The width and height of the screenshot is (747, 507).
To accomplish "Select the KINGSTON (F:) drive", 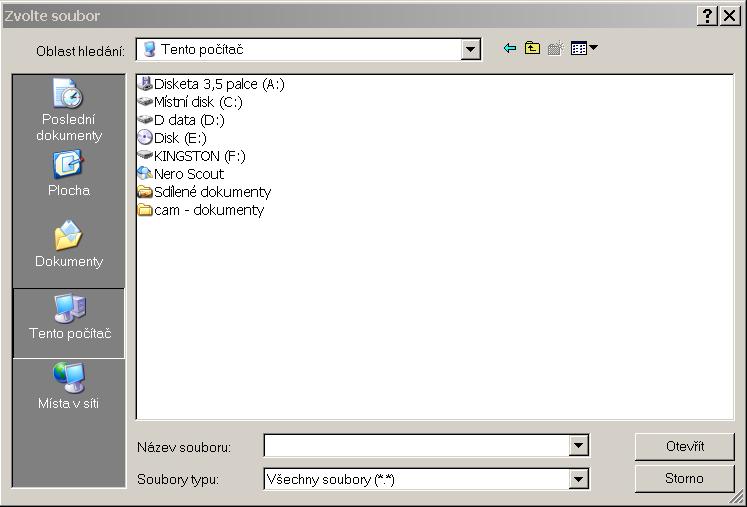I will pyautogui.click(x=198, y=156).
